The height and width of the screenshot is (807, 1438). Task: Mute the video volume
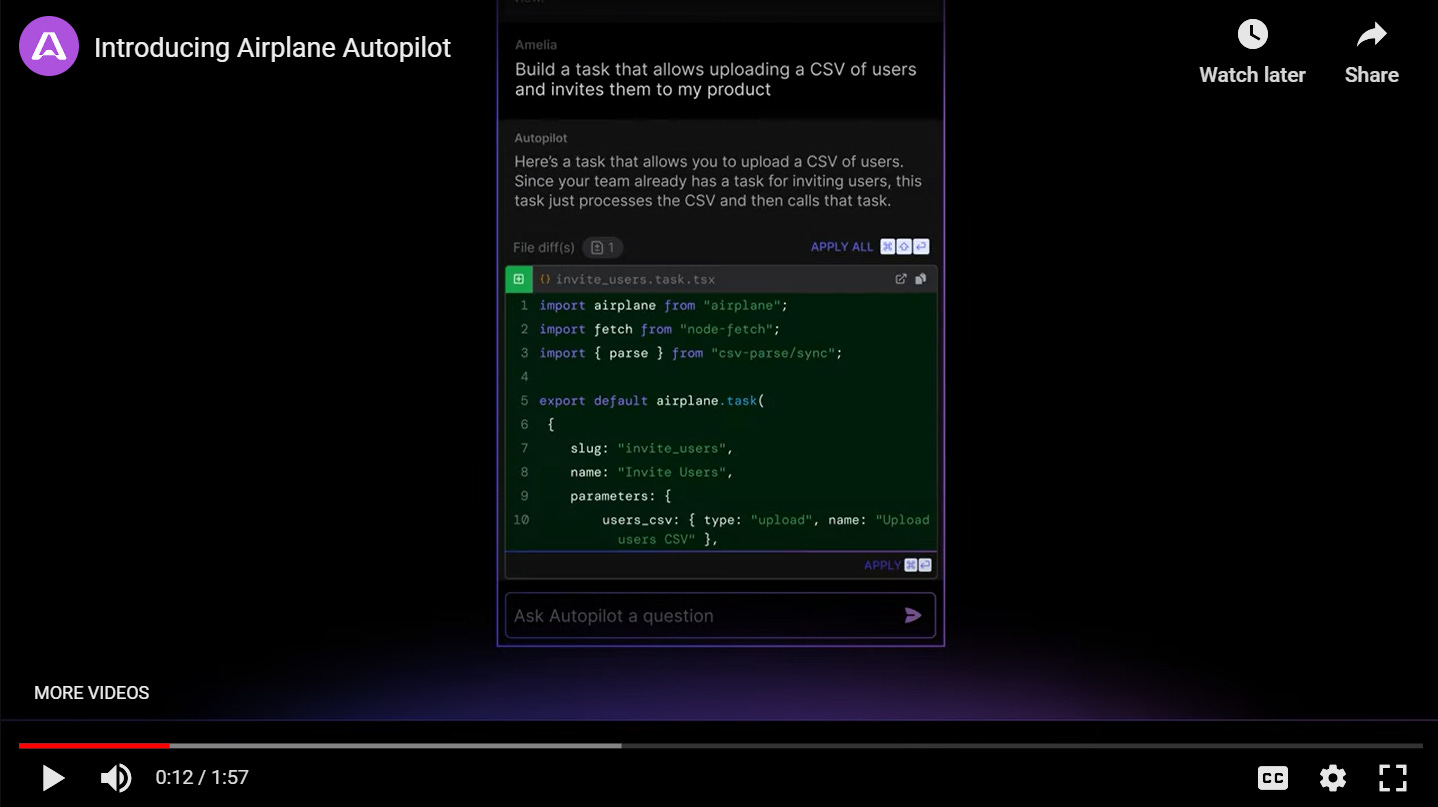(116, 777)
